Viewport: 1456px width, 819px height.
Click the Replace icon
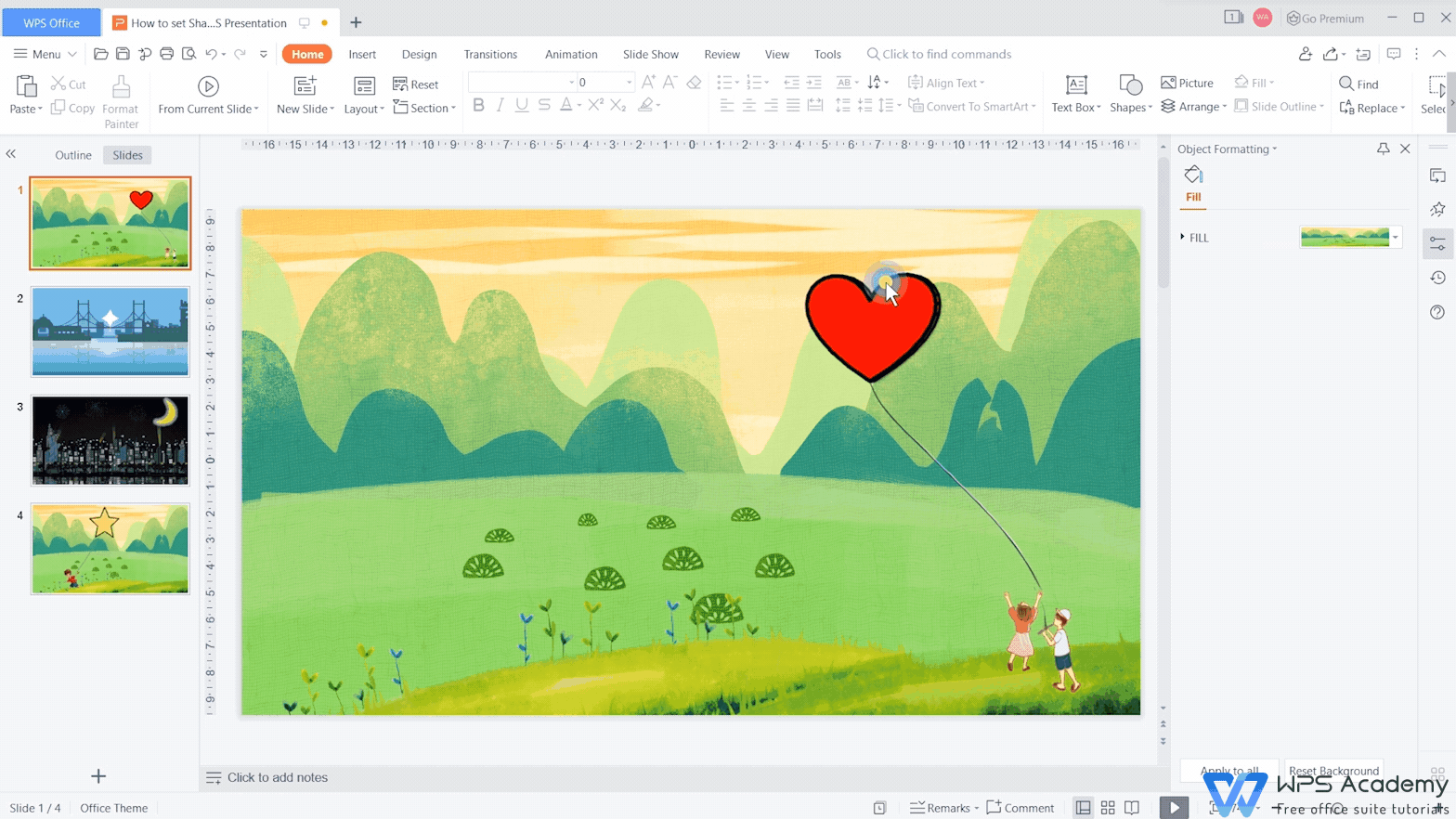[x=1346, y=108]
